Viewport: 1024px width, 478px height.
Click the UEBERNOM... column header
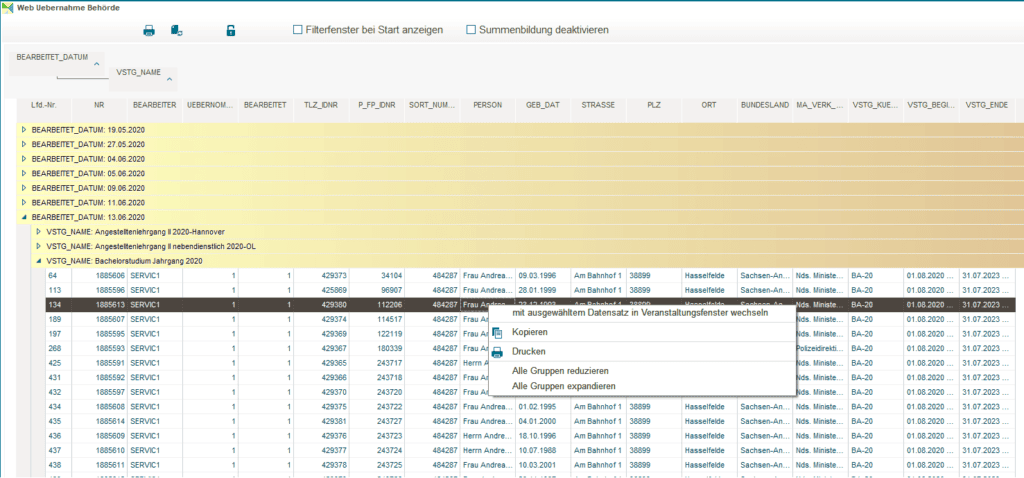[210, 105]
